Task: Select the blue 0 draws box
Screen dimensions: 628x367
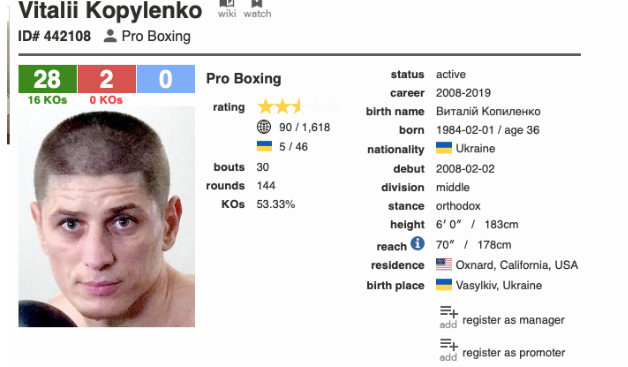Action: (x=166, y=79)
